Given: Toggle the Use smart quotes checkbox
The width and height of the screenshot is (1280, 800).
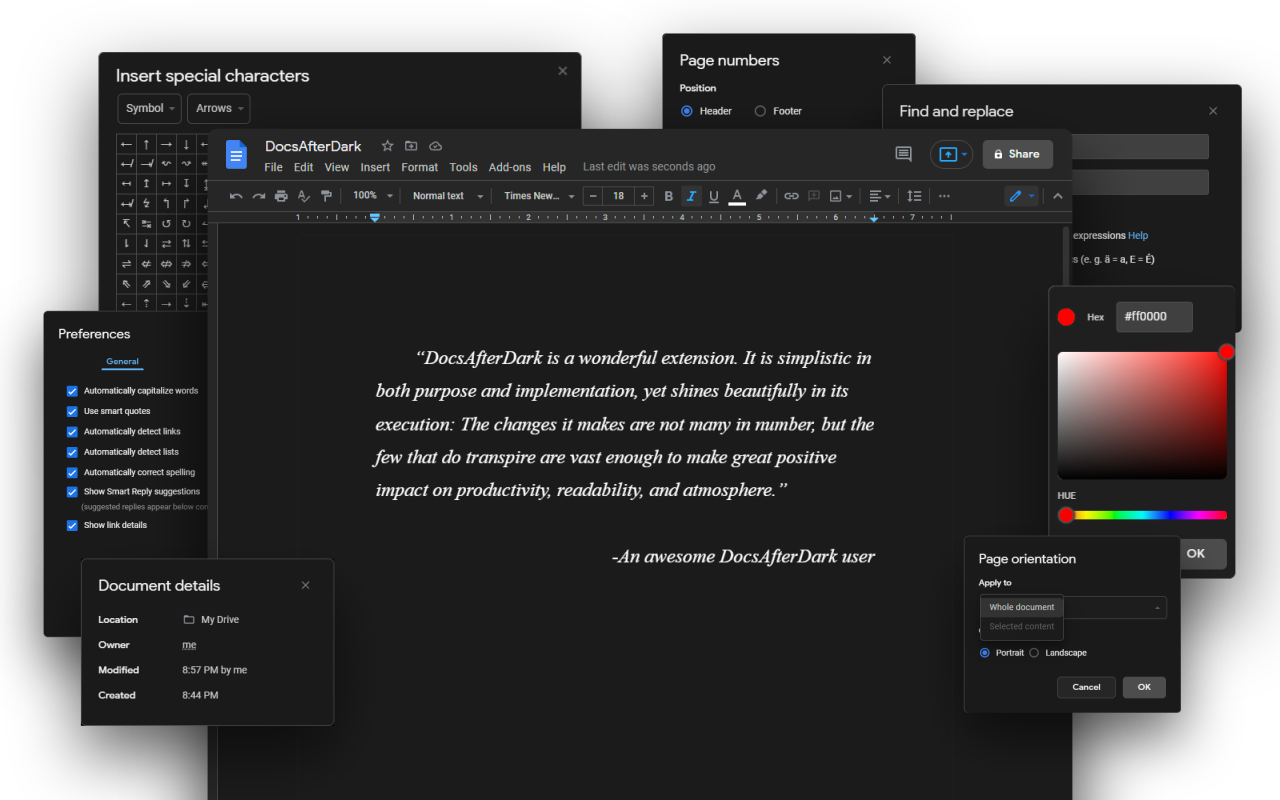Looking at the screenshot, I should click(72, 411).
